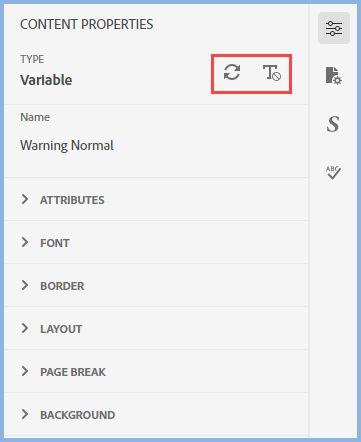Click the refresh variable icon
This screenshot has width=361, height=442.
(232, 72)
